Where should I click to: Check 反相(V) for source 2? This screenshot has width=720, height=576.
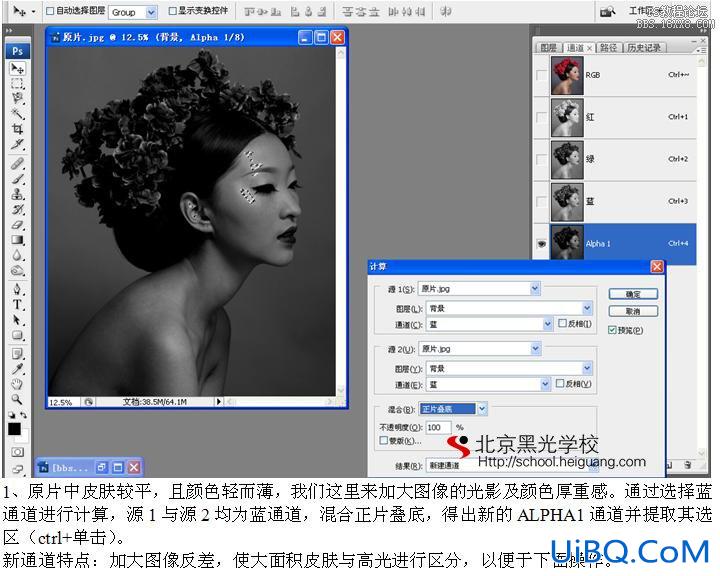point(560,383)
